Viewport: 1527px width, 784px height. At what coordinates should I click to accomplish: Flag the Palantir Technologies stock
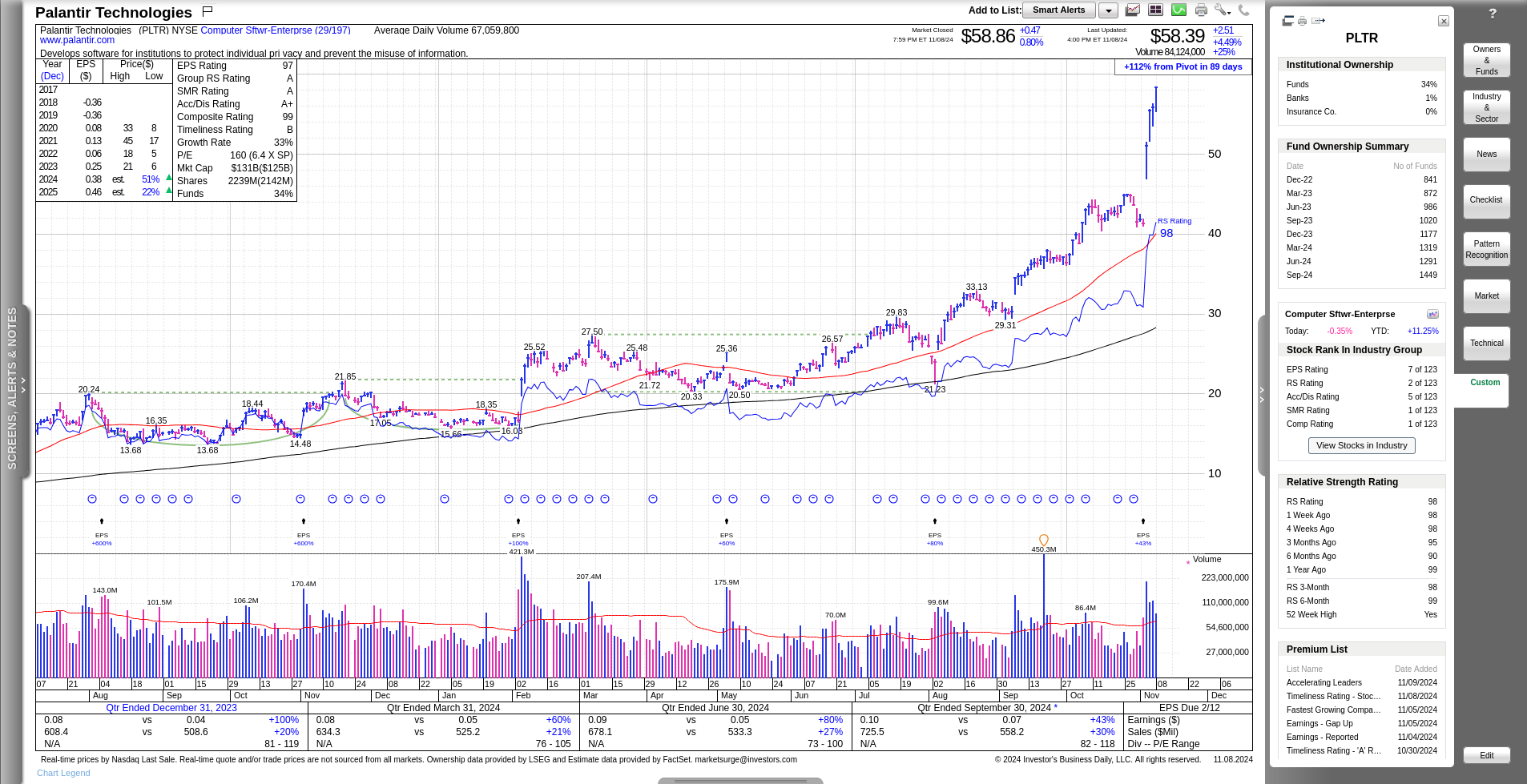pyautogui.click(x=207, y=11)
